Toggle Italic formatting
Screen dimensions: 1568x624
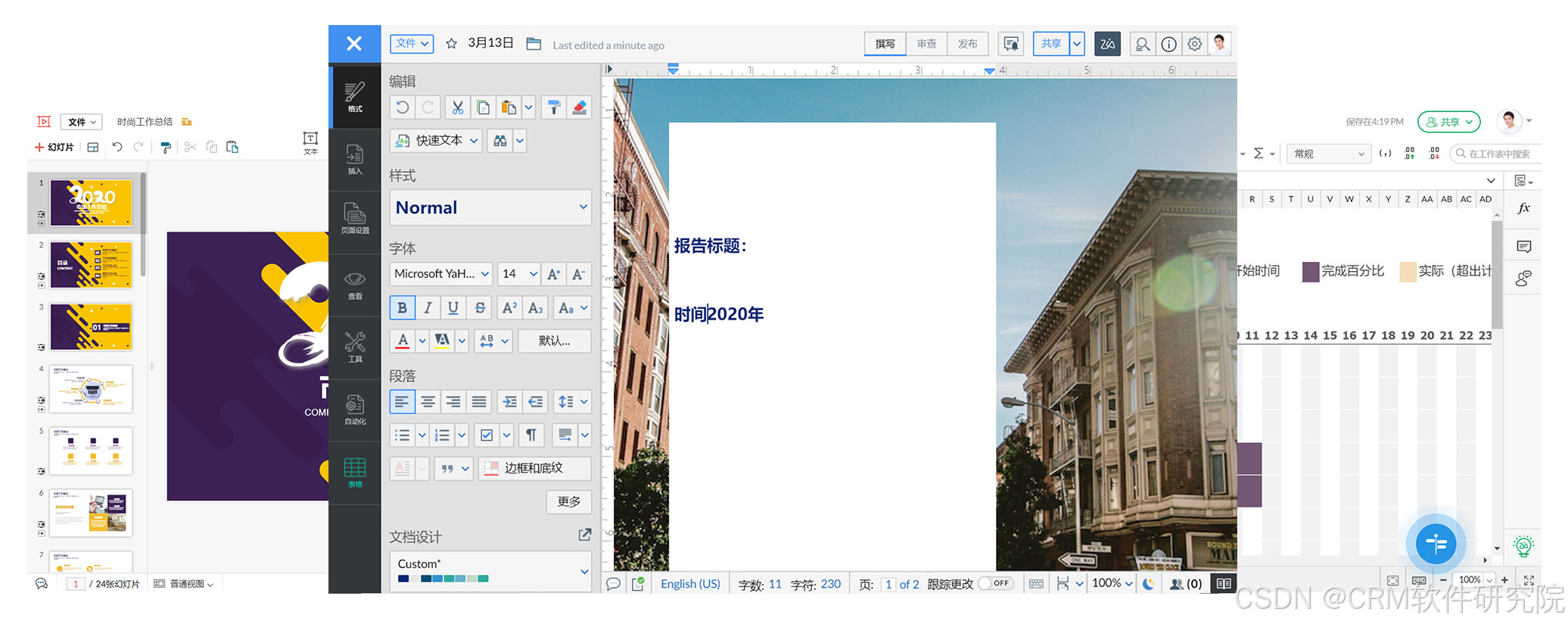(428, 307)
